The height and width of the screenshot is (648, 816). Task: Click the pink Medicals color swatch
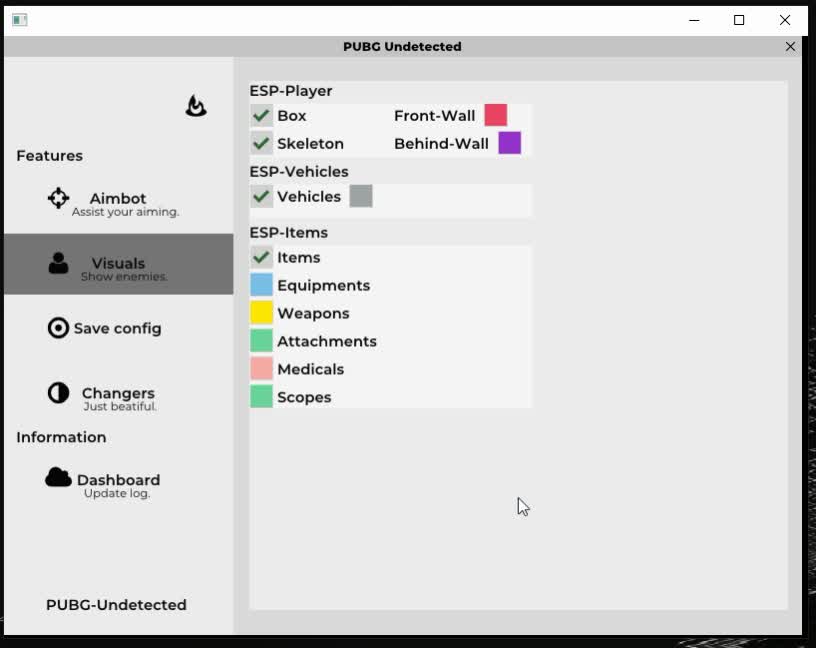tap(261, 369)
